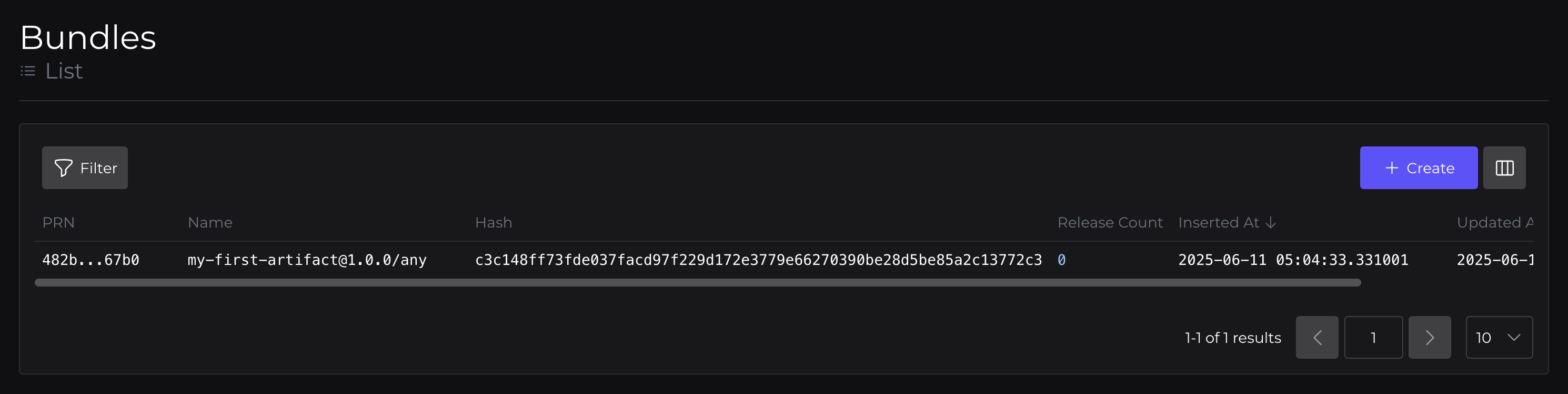1568x394 pixels.
Task: Click the horizontal table scrollbar
Action: click(x=698, y=282)
